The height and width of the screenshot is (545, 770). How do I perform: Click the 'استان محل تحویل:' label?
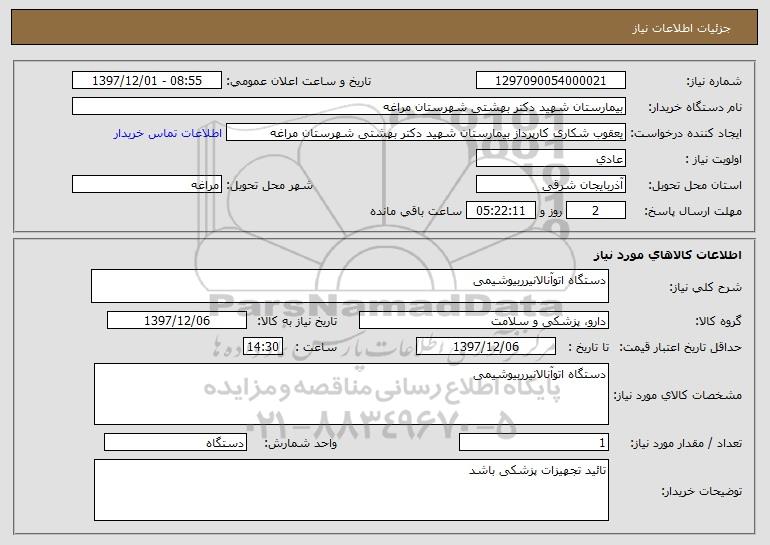click(x=695, y=186)
